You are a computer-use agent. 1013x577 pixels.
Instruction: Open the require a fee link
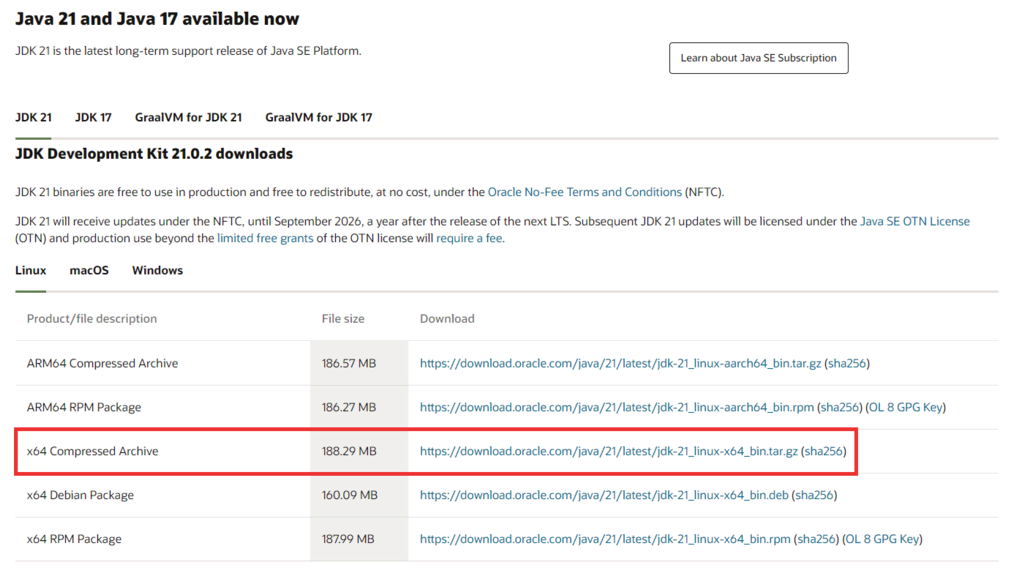[468, 238]
